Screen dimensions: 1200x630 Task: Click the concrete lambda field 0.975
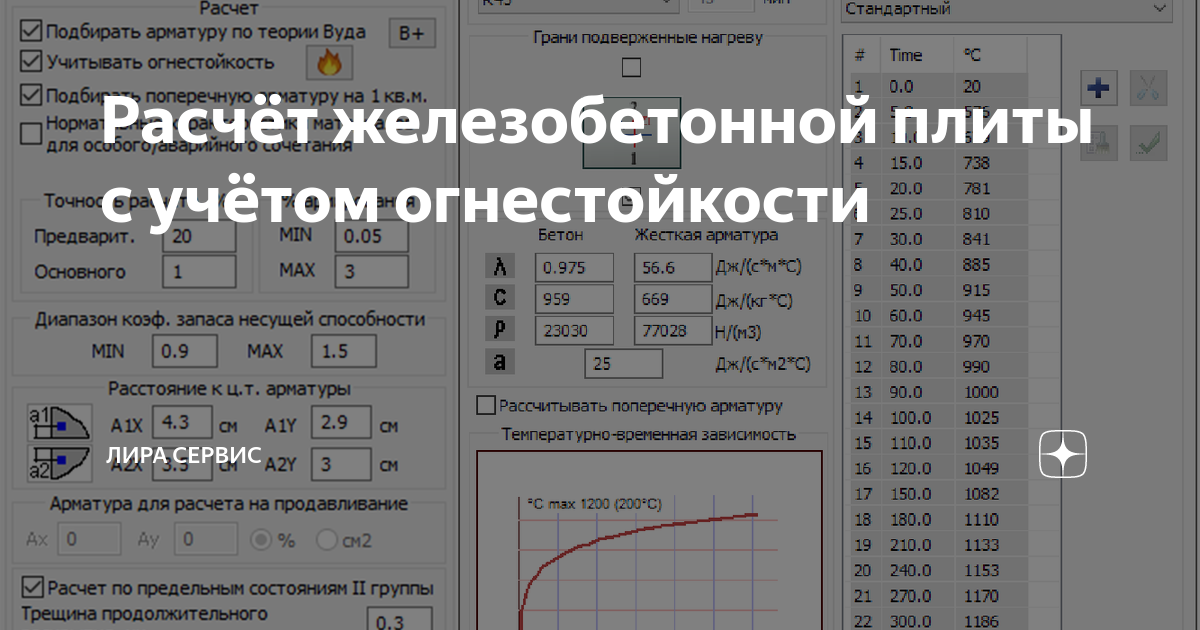(x=575, y=267)
